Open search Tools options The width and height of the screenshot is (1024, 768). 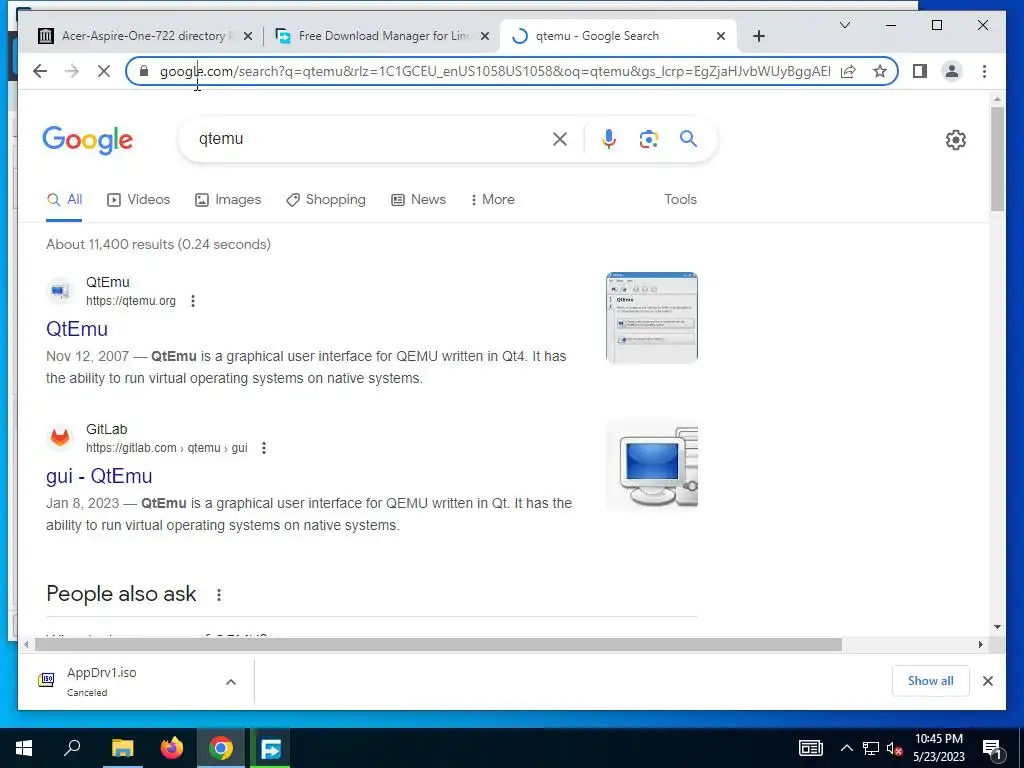pyautogui.click(x=680, y=200)
